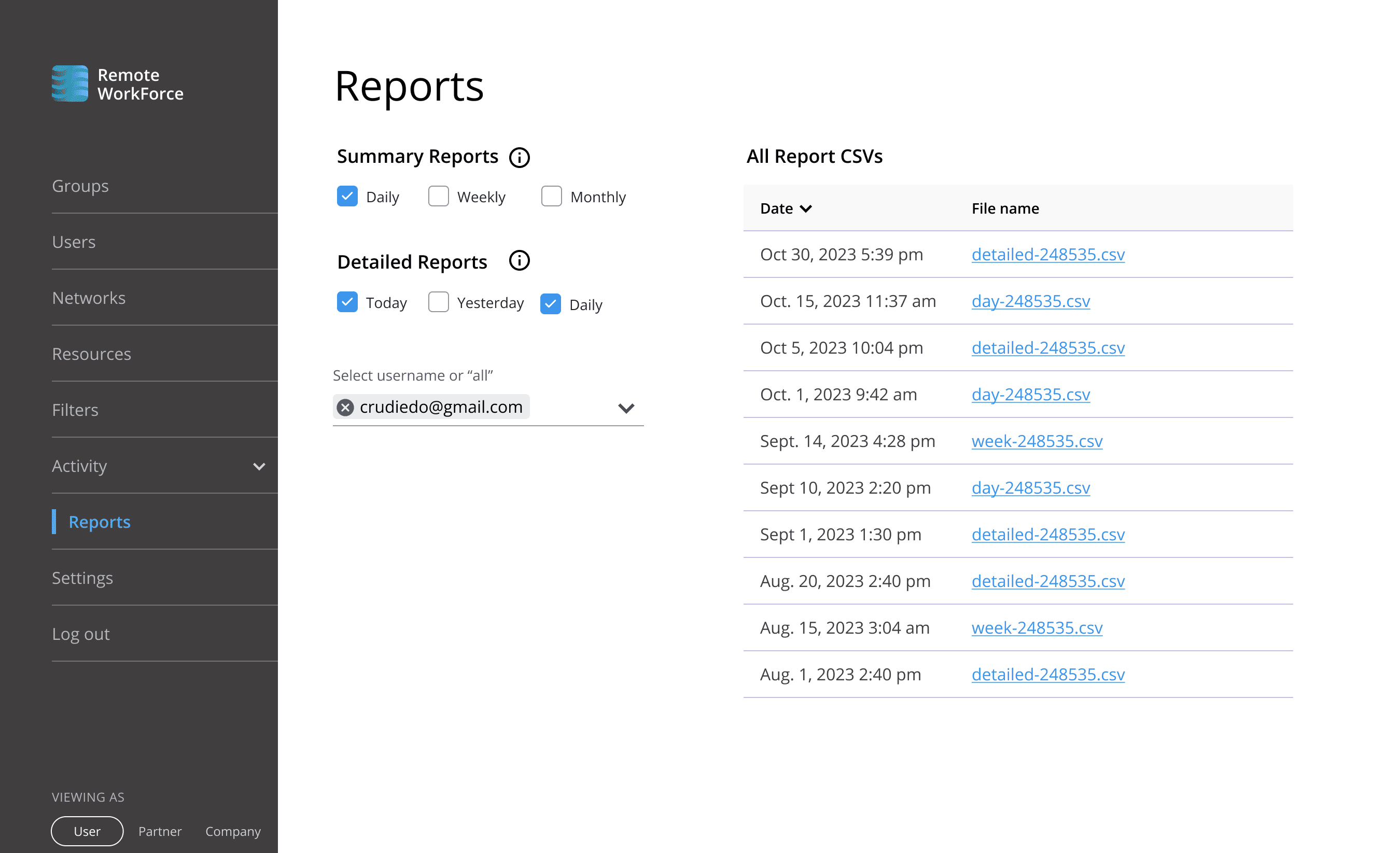The height and width of the screenshot is (853, 1400).
Task: Uncheck the Detailed Reports Daily checkbox
Action: [550, 304]
